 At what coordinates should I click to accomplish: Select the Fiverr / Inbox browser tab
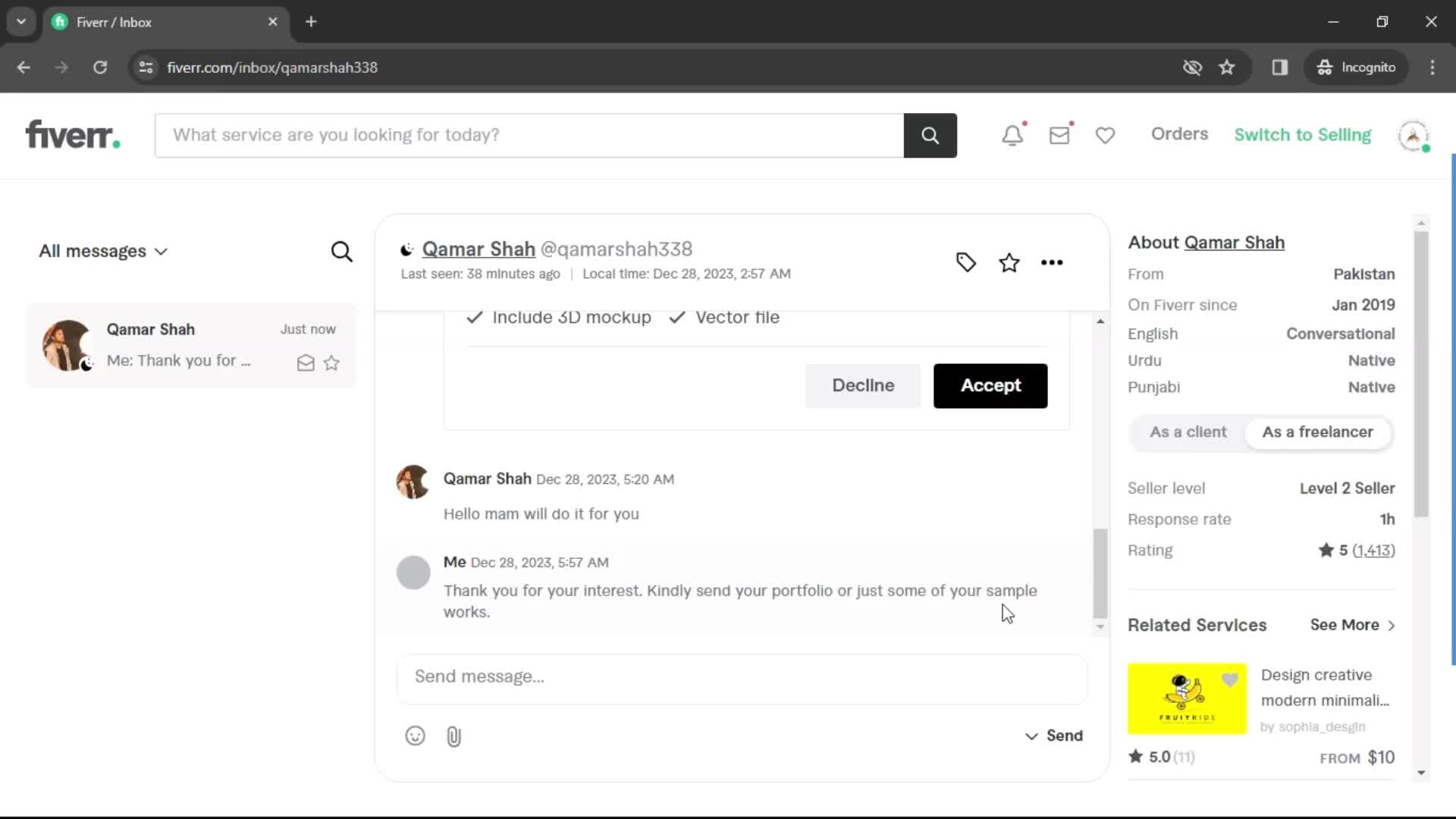click(x=165, y=22)
